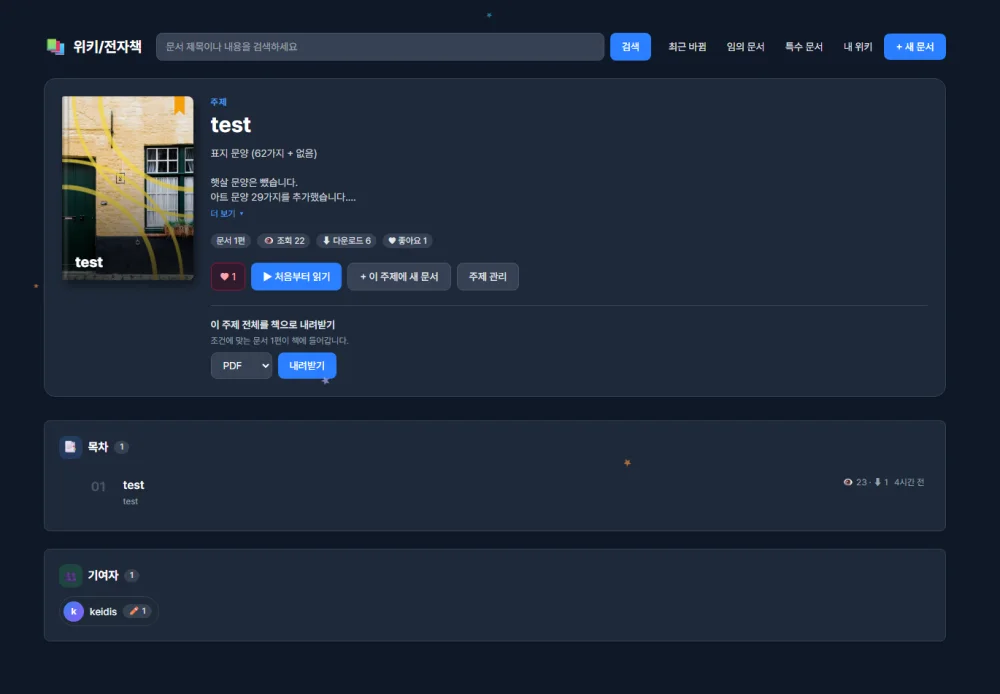The width and height of the screenshot is (1000, 694).
Task: Click the 검색 button
Action: 630,47
